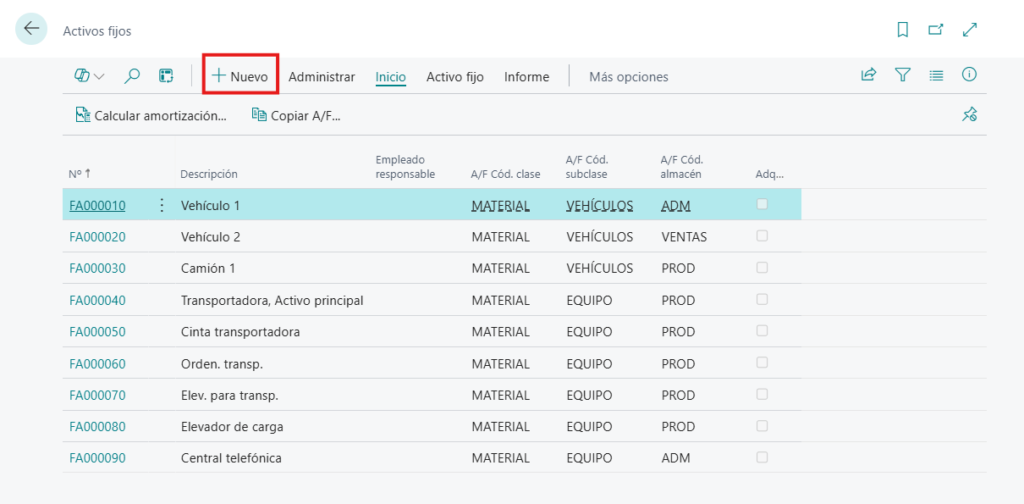The height and width of the screenshot is (504, 1024).
Task: Open the information panel icon
Action: (x=969, y=75)
